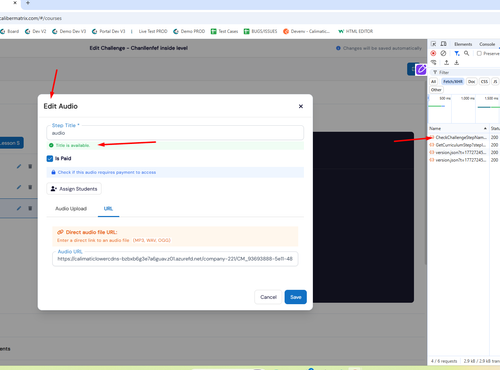
Task: Enable the Preserve log checkbox
Action: click(x=479, y=54)
